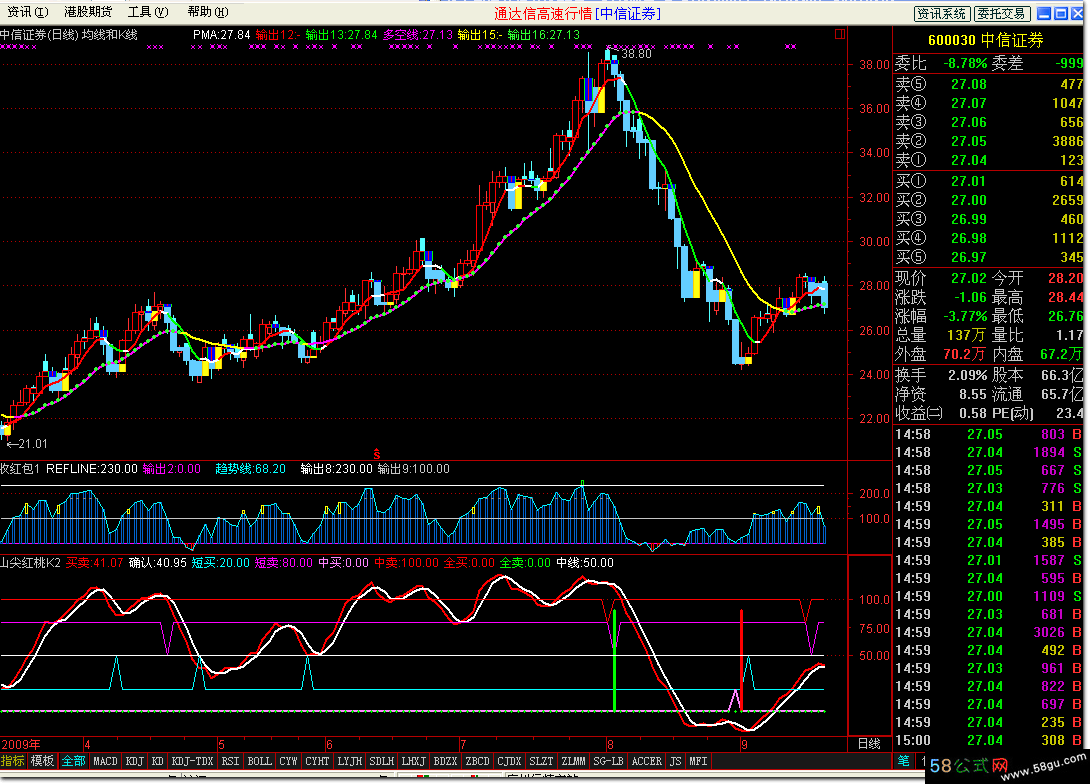The height and width of the screenshot is (784, 1090).
Task: Click the 涨幅 value -3.77%
Action: coord(965,316)
